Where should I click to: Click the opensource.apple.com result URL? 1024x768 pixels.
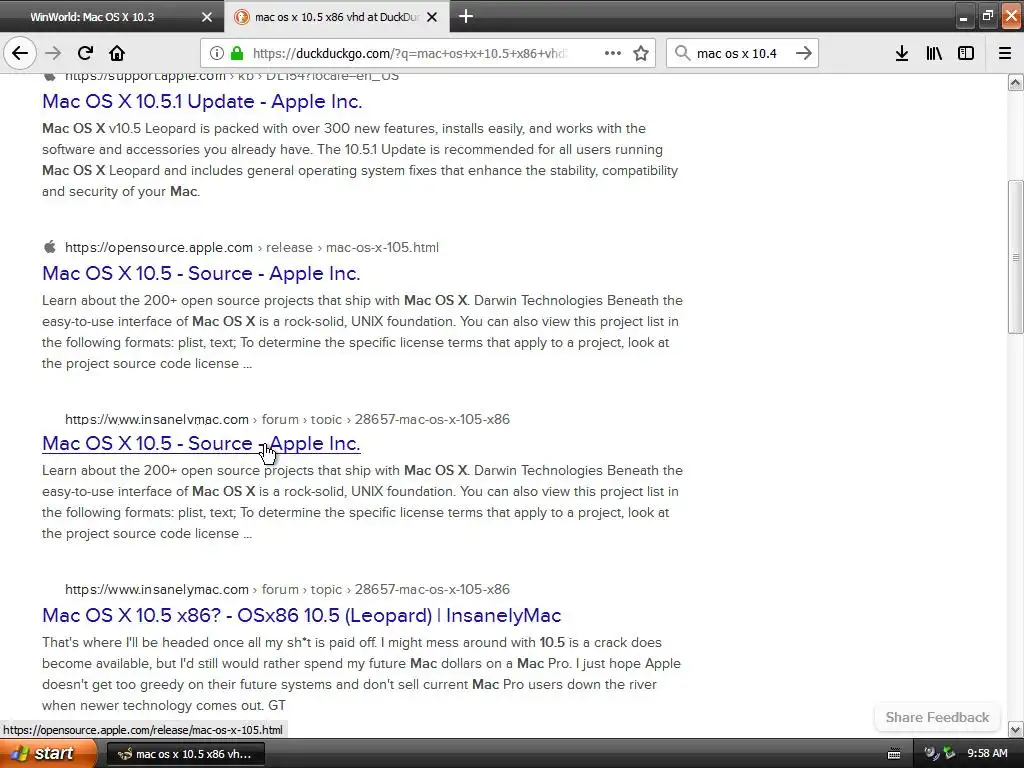[x=251, y=248]
